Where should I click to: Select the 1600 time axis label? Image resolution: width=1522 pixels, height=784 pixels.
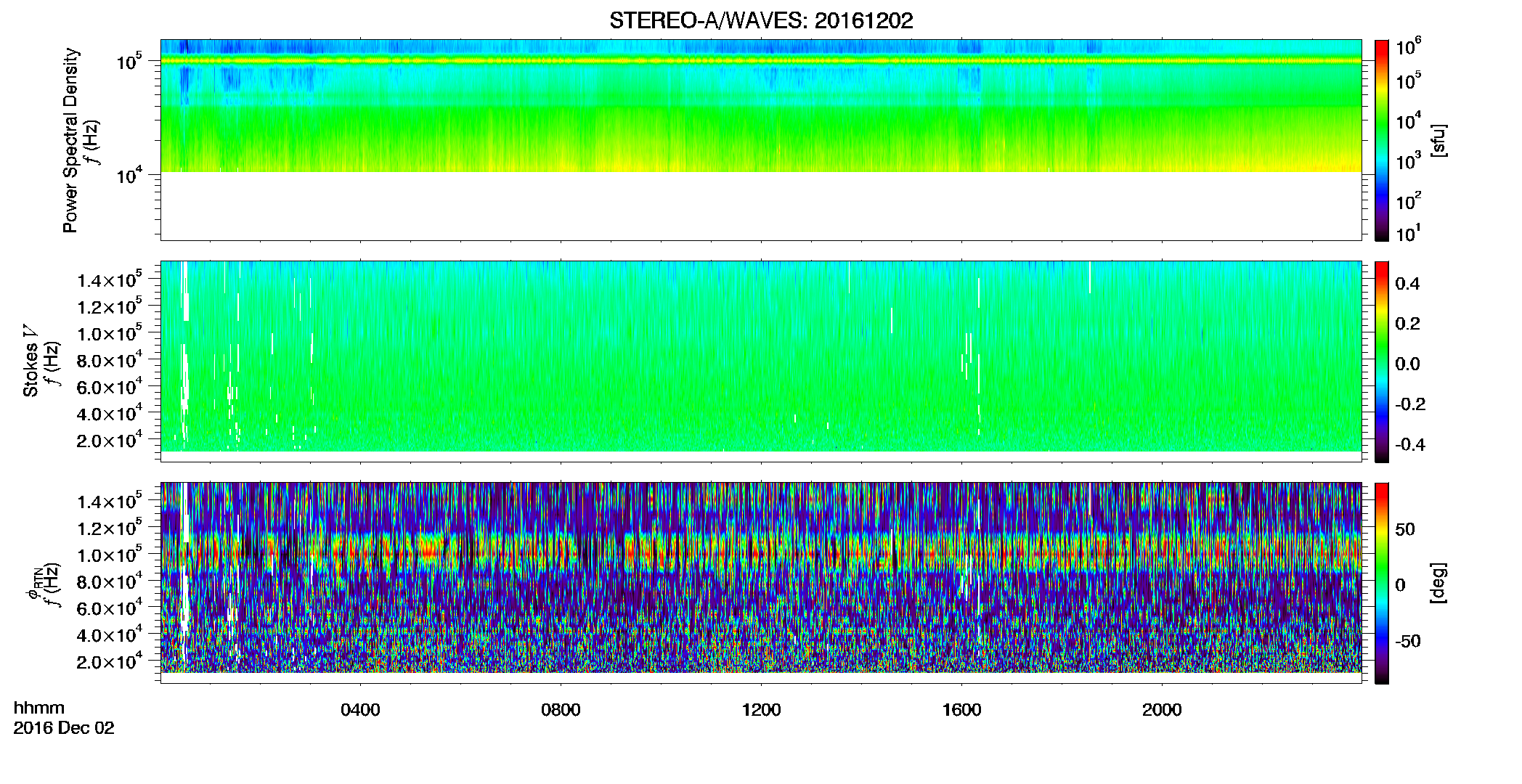pos(961,710)
